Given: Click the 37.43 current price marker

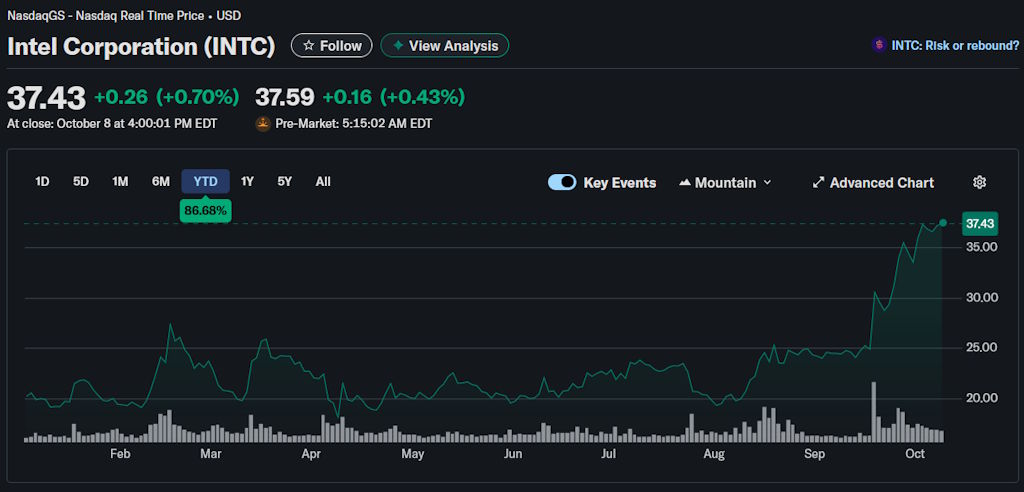Looking at the screenshot, I should coord(979,223).
